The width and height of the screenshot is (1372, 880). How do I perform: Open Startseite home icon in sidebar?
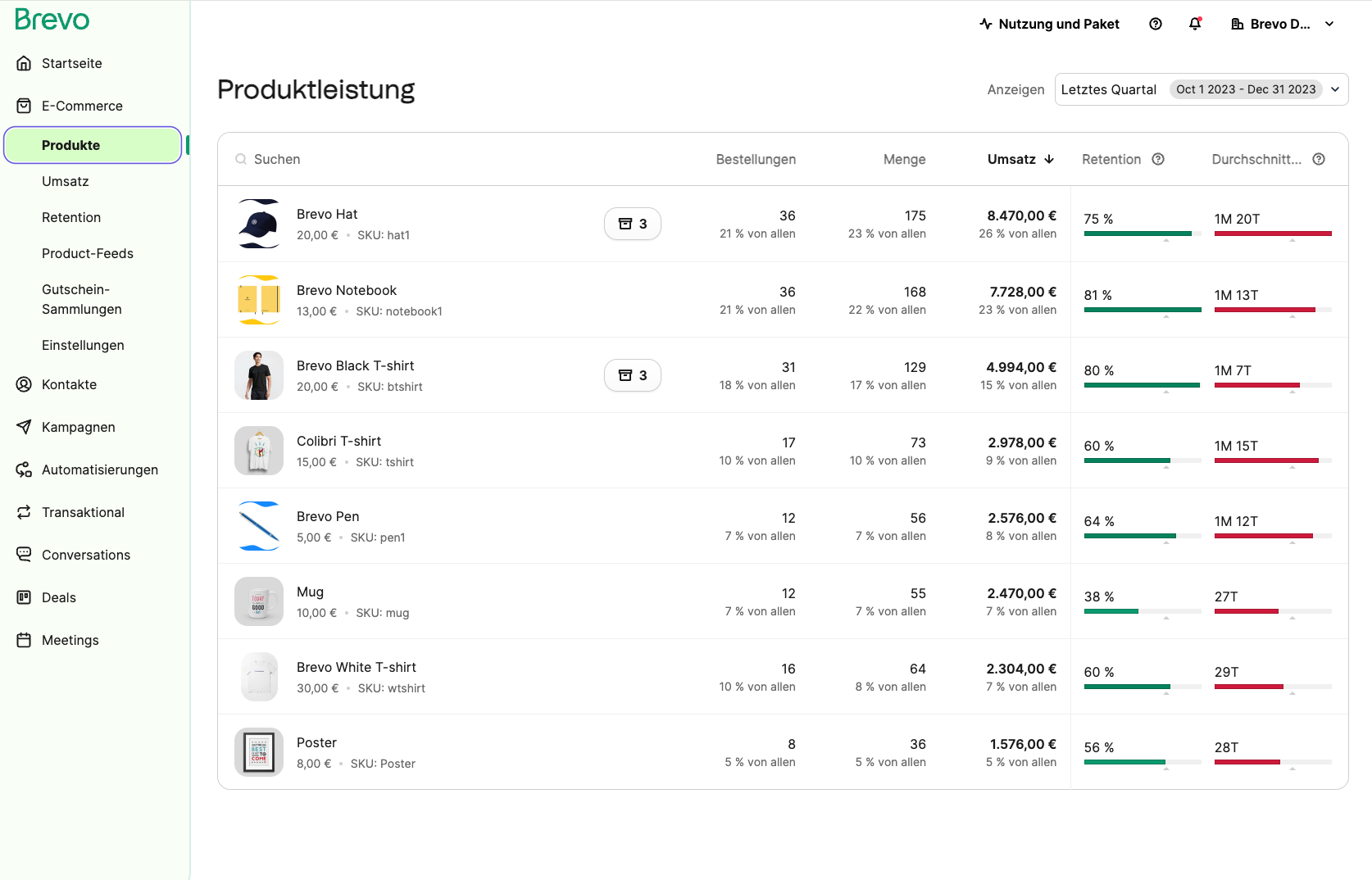(25, 63)
